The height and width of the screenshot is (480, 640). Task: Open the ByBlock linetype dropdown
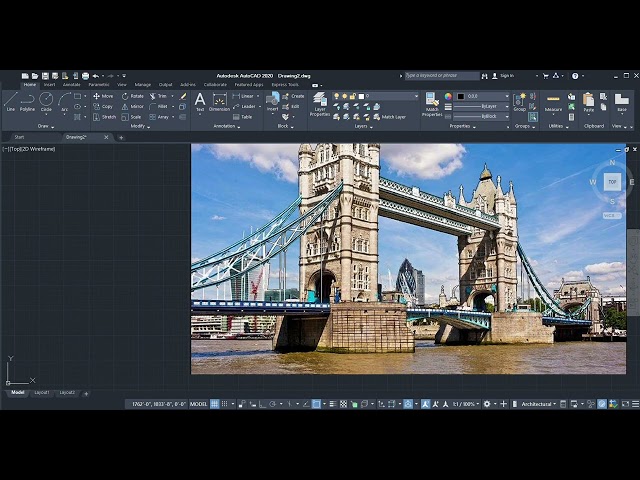pyautogui.click(x=481, y=117)
